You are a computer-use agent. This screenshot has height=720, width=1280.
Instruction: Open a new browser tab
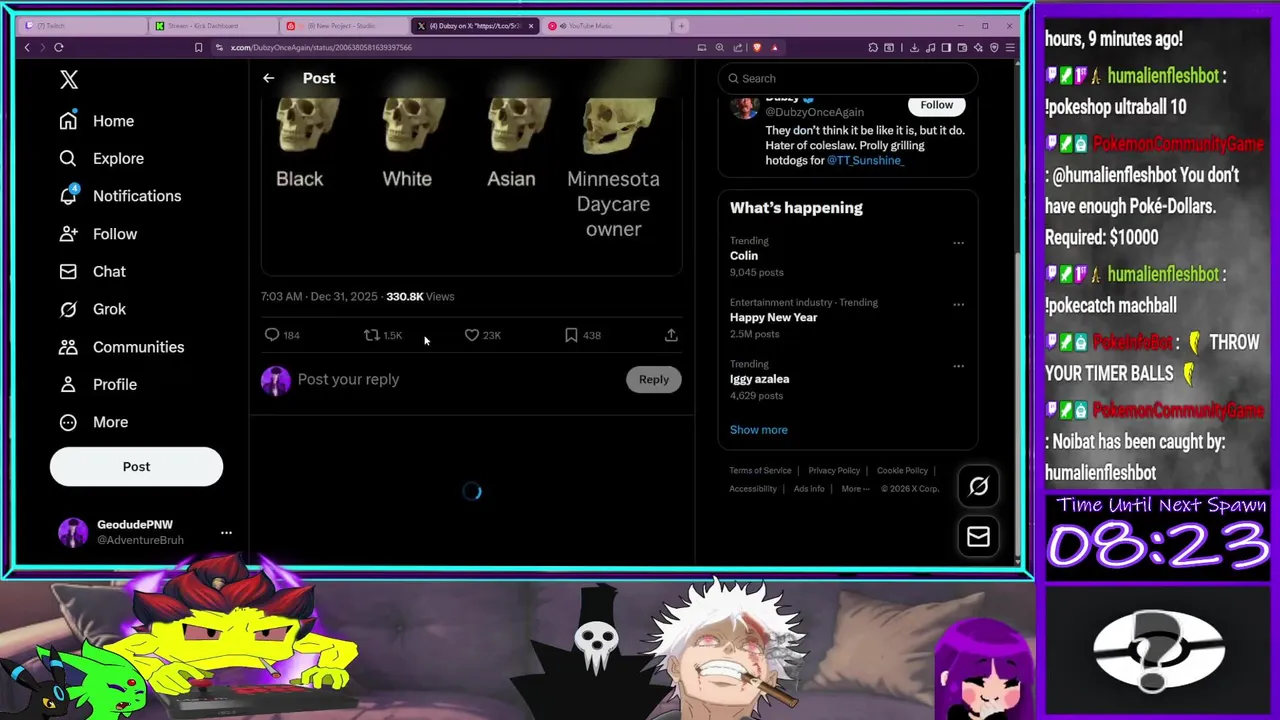(681, 26)
